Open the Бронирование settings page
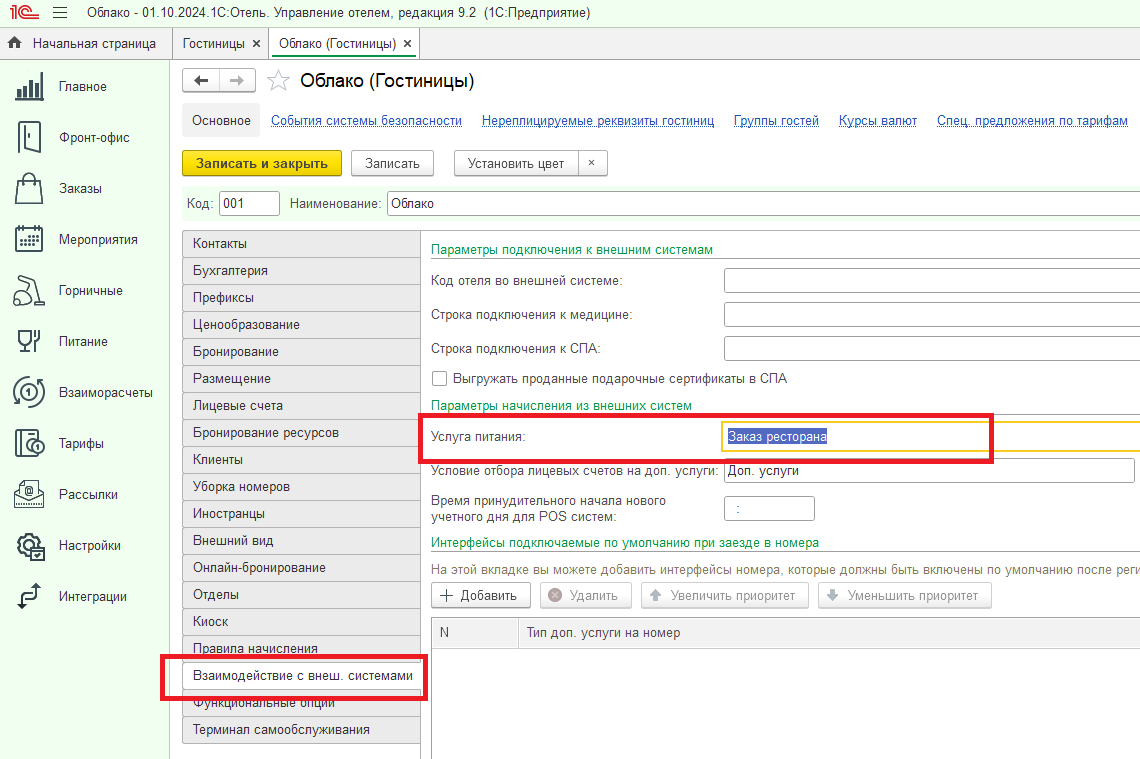Viewport: 1140px width, 759px height. click(x=301, y=351)
